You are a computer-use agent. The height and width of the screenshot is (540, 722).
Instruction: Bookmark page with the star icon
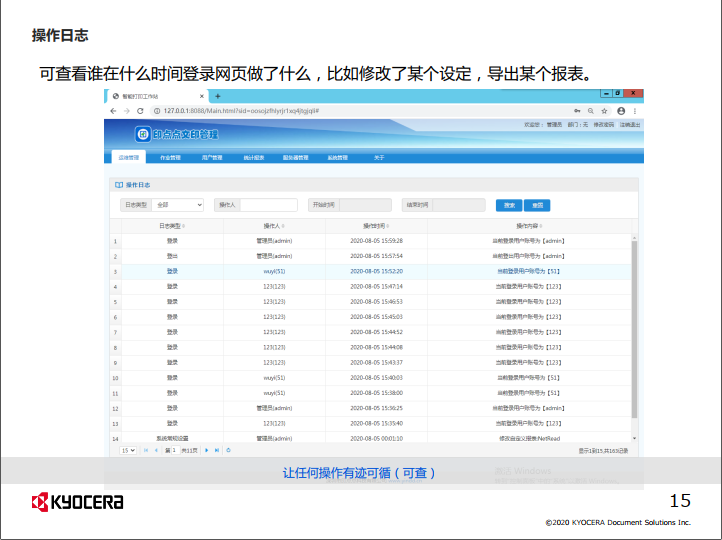(606, 109)
